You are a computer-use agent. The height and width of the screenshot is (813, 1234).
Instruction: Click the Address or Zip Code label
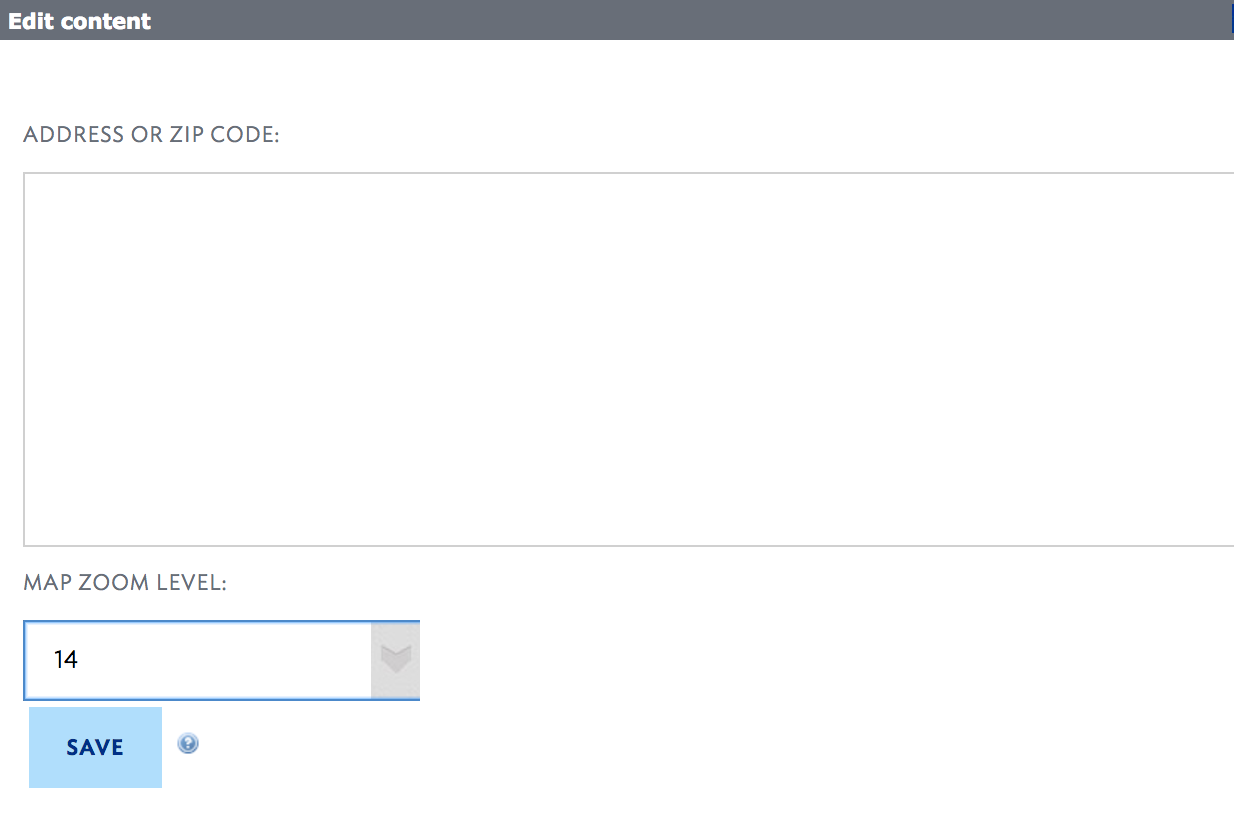[151, 135]
